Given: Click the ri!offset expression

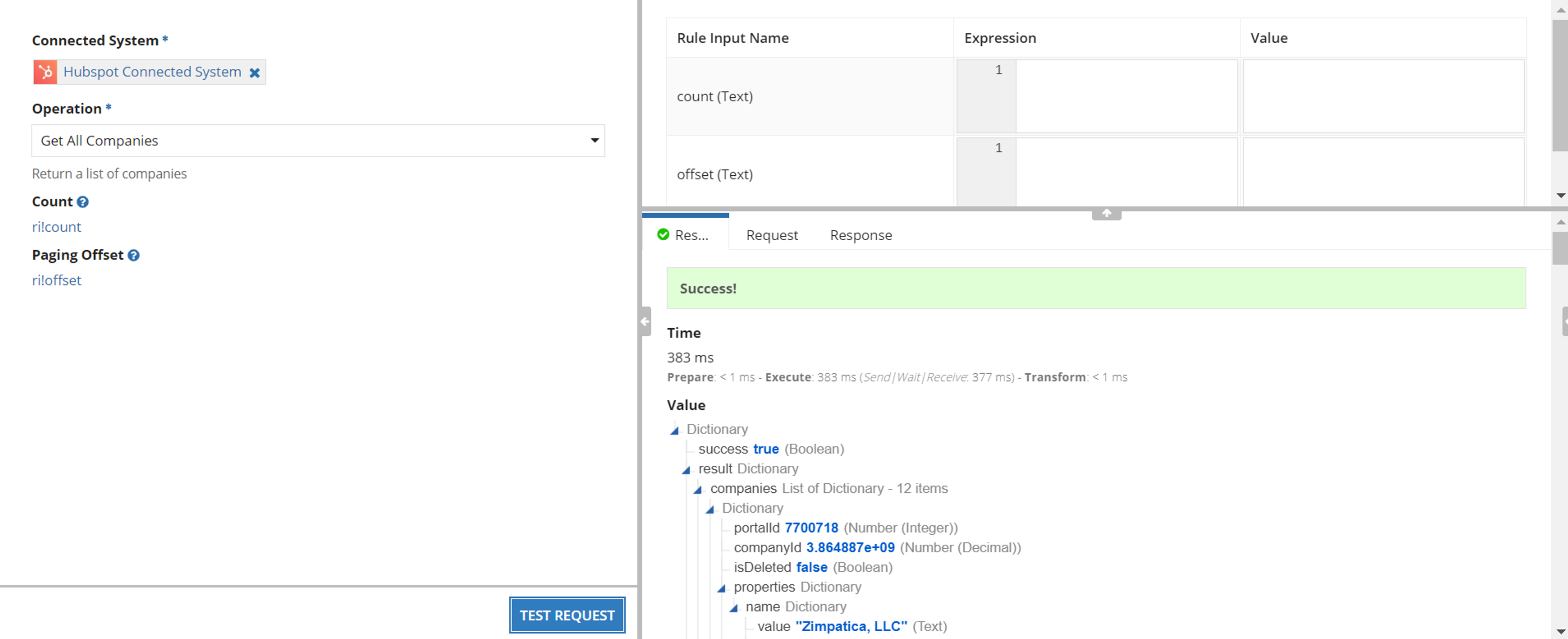Looking at the screenshot, I should (57, 281).
